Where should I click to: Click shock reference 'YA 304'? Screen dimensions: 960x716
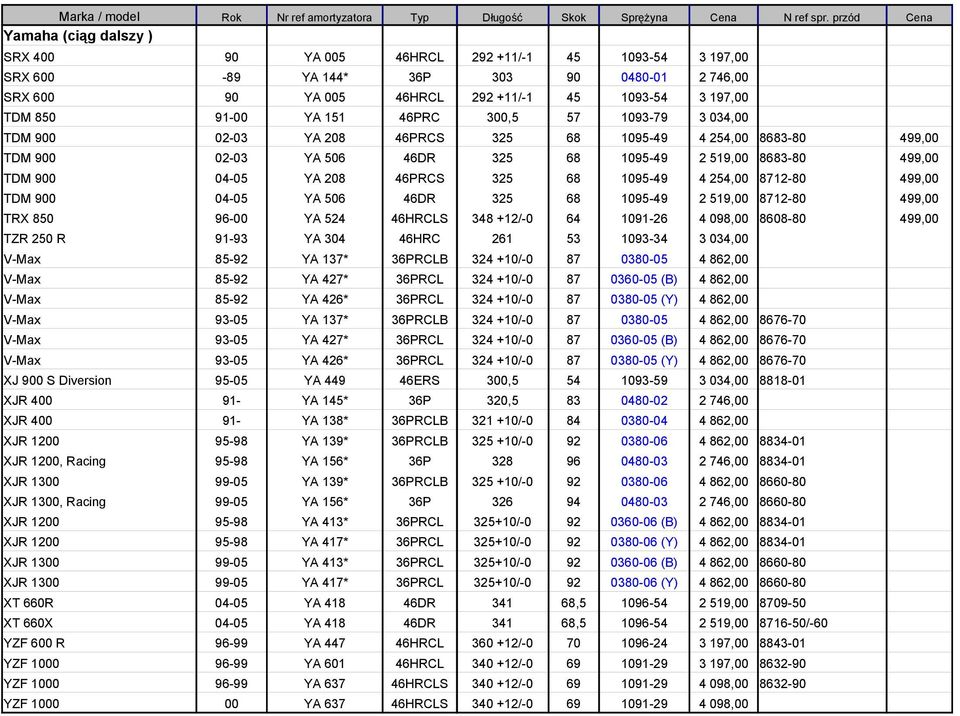coord(324,239)
